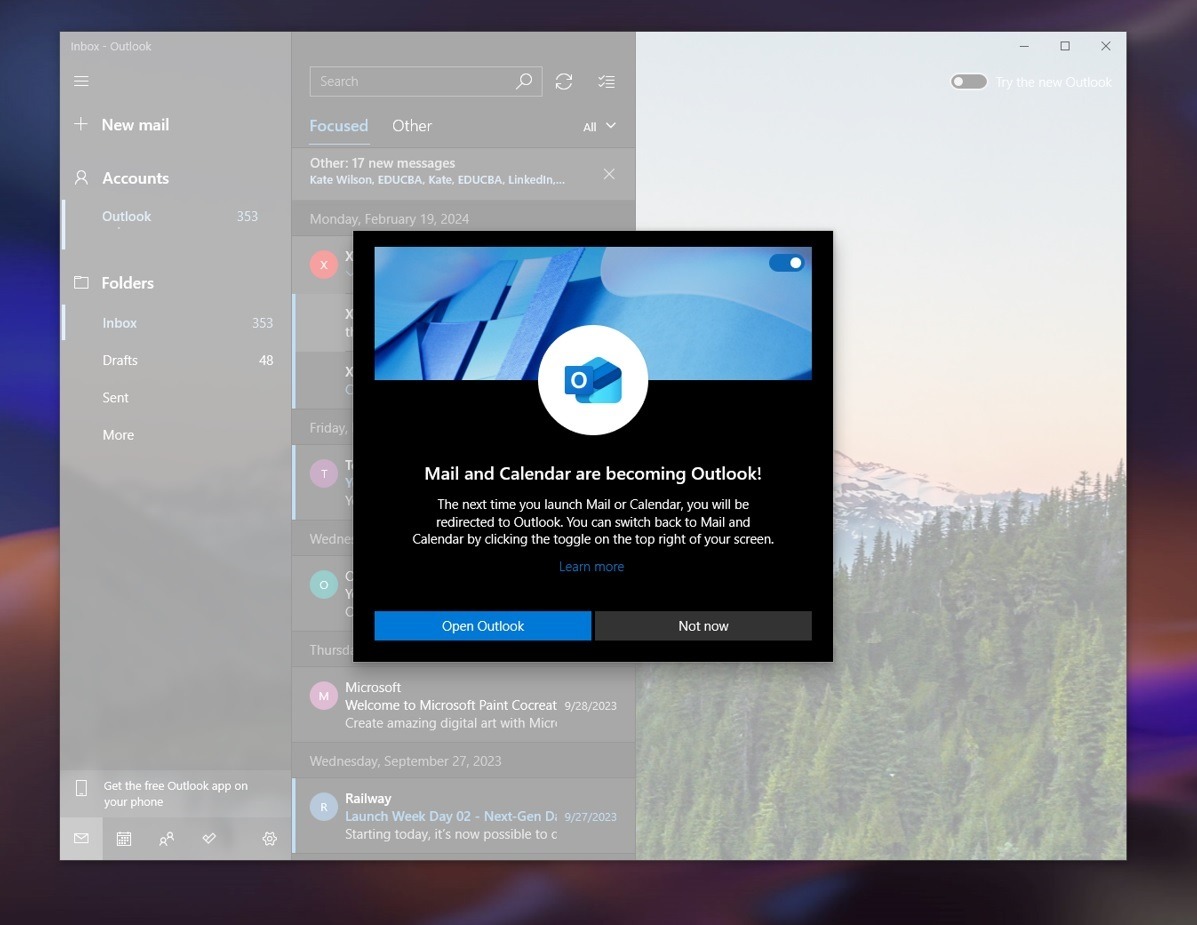
Task: Open the People icon in bottom navigation
Action: pos(166,838)
